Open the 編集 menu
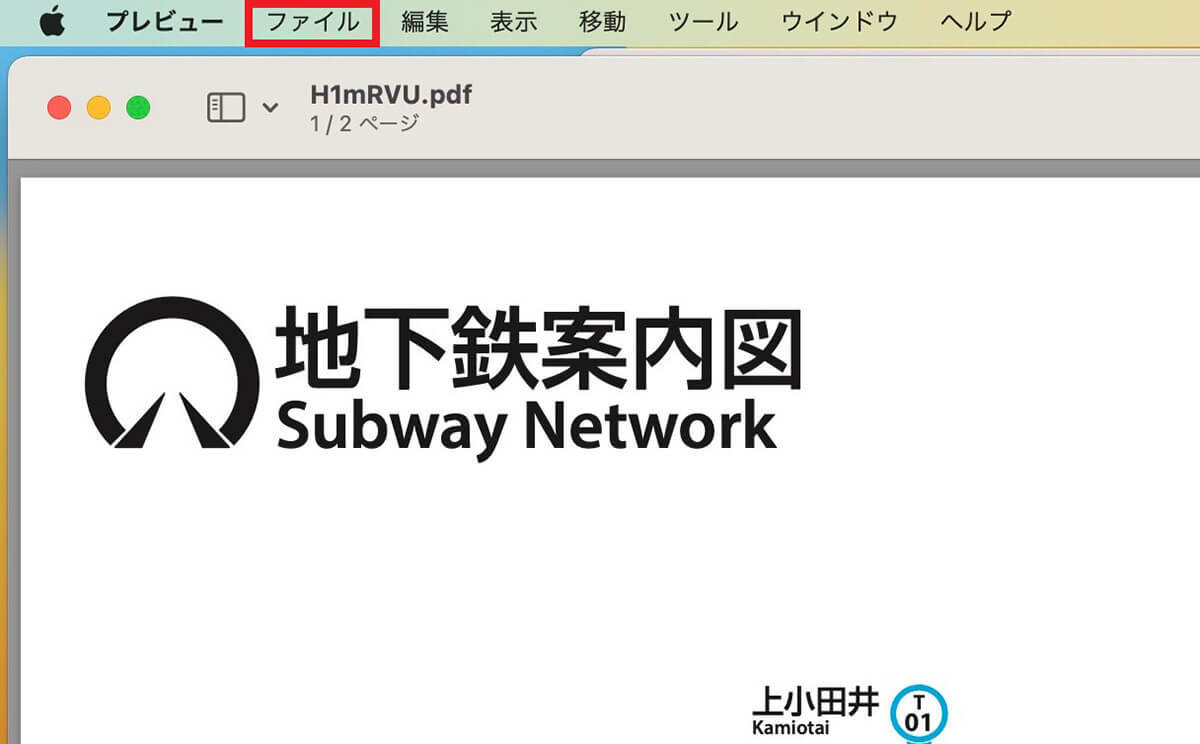1200x744 pixels. (x=425, y=21)
